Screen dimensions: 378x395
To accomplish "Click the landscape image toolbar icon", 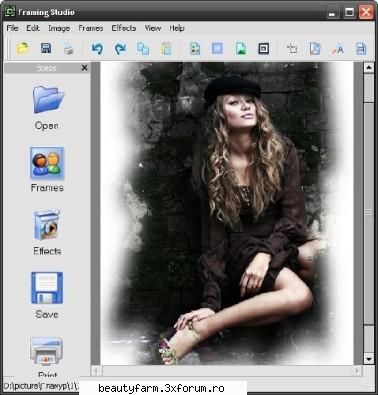I will click(241, 49).
